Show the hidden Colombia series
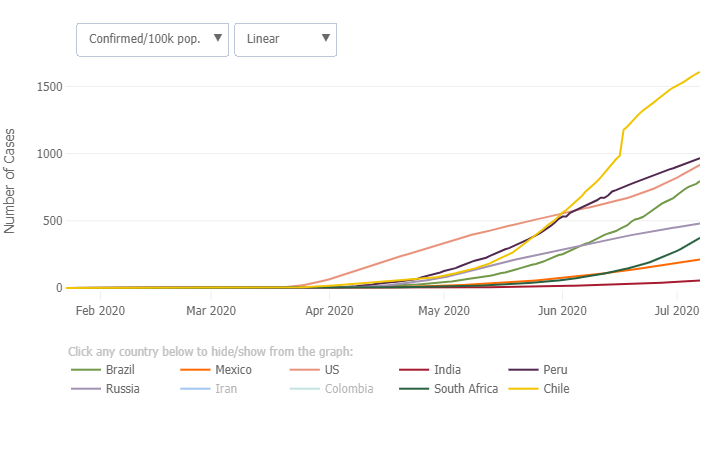Image resolution: width=720 pixels, height=450 pixels. point(349,388)
